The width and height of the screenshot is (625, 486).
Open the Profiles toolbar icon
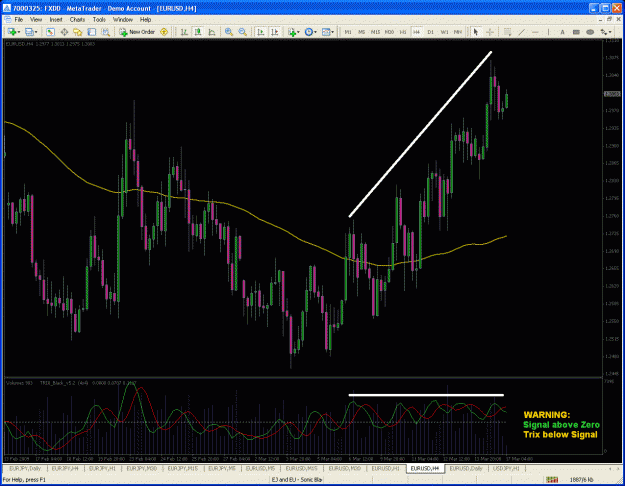(29, 32)
